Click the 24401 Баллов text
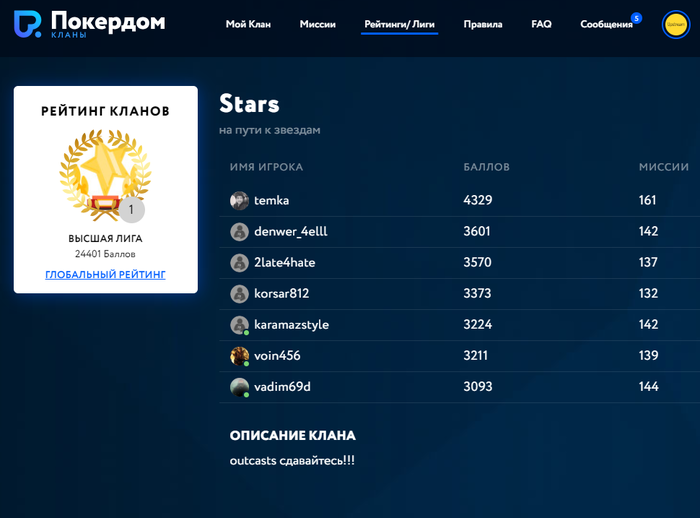700x518 pixels. (105, 254)
